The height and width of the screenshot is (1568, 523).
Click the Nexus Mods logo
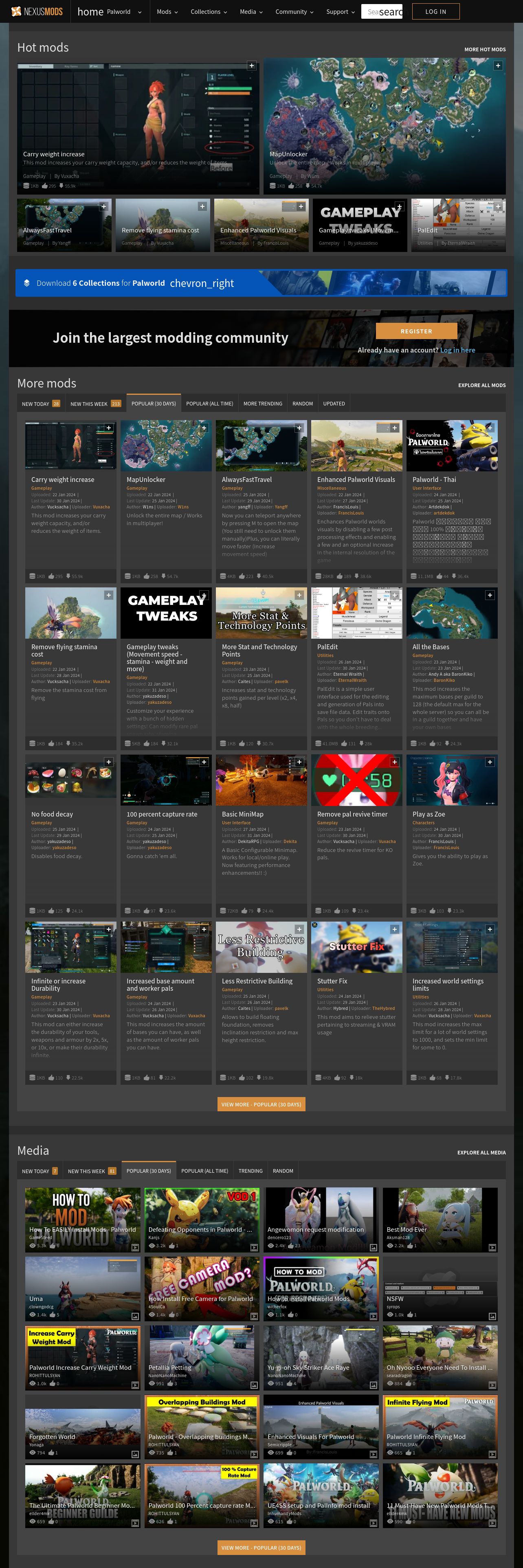point(37,11)
